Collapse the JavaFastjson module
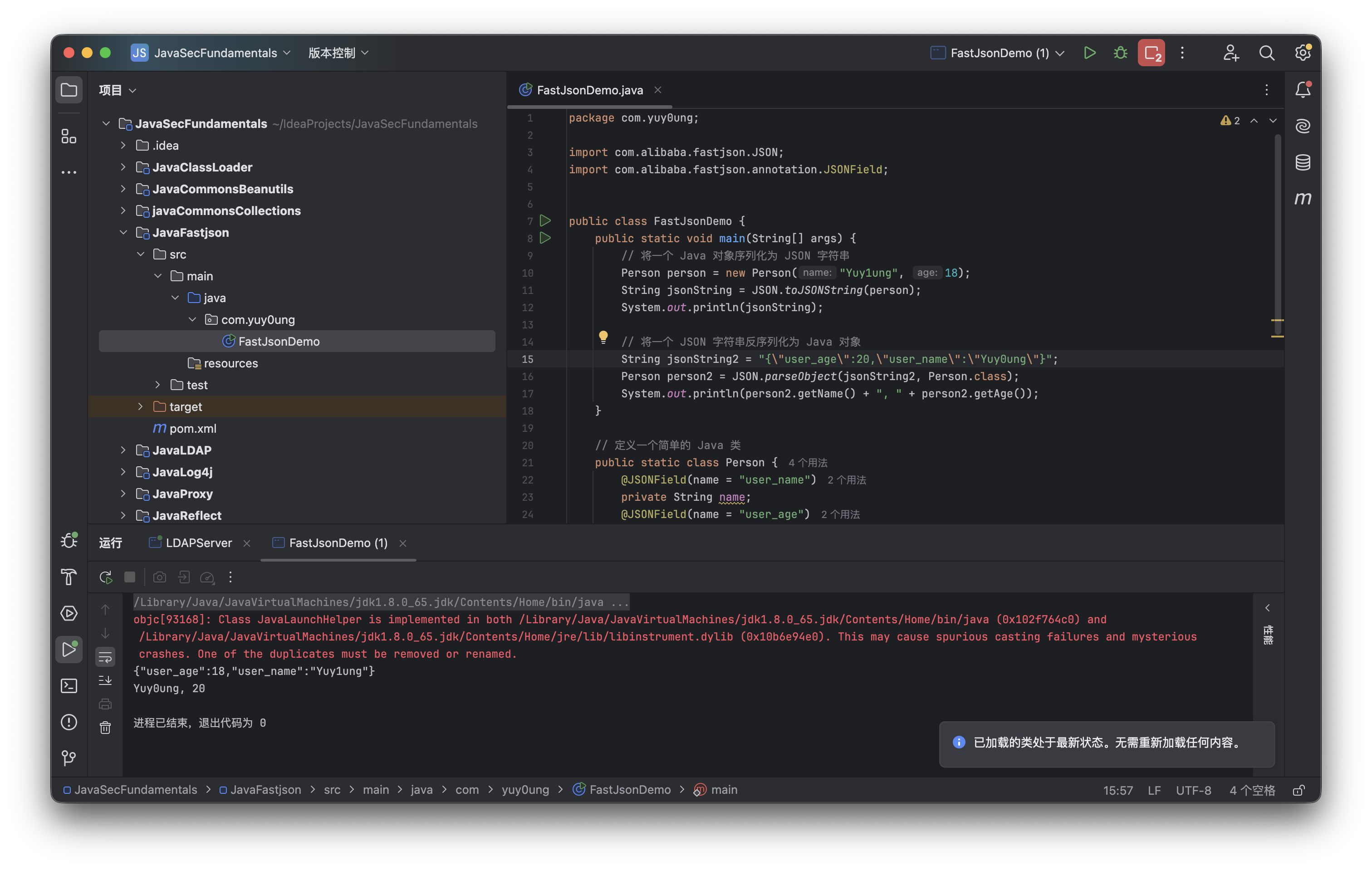This screenshot has width=1372, height=870. [123, 232]
